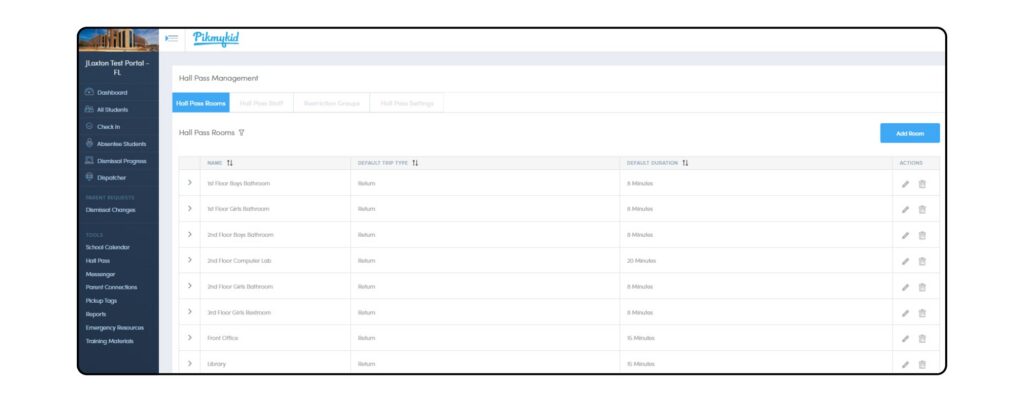Switch to the Hall Pass Staff tab
Viewport: 1024px width, 404px height.
click(x=261, y=103)
